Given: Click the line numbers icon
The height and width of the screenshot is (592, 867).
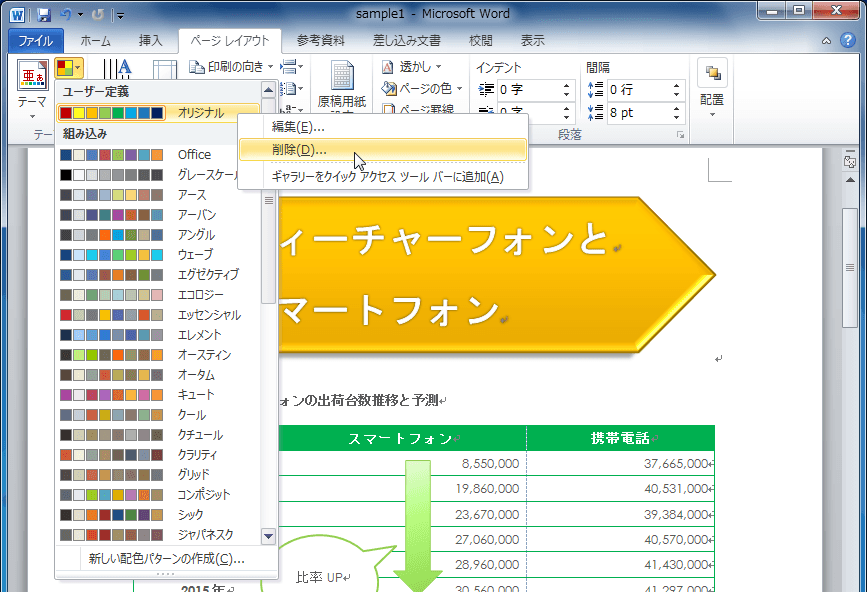Looking at the screenshot, I should coord(291,88).
